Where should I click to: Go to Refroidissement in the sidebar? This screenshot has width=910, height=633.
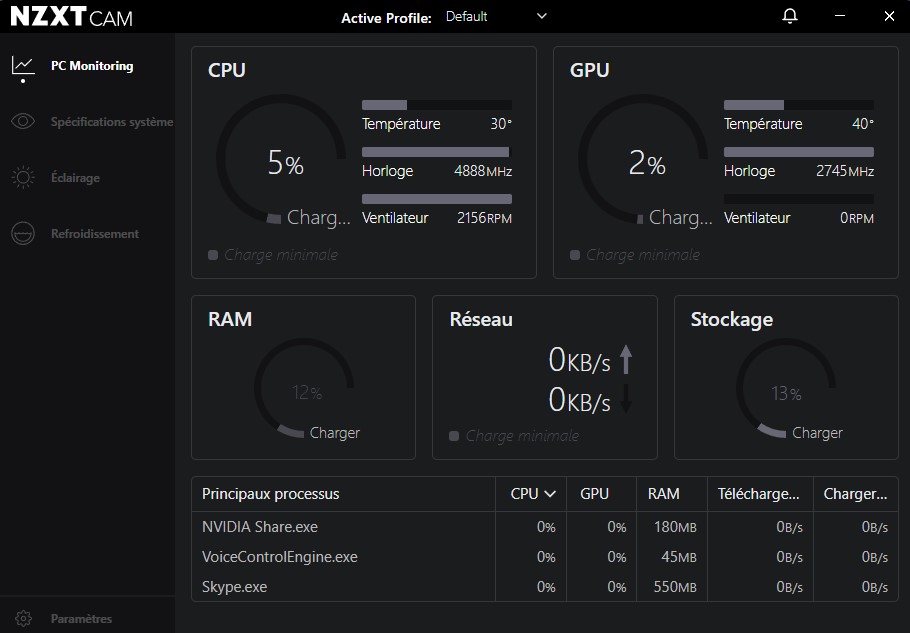95,234
